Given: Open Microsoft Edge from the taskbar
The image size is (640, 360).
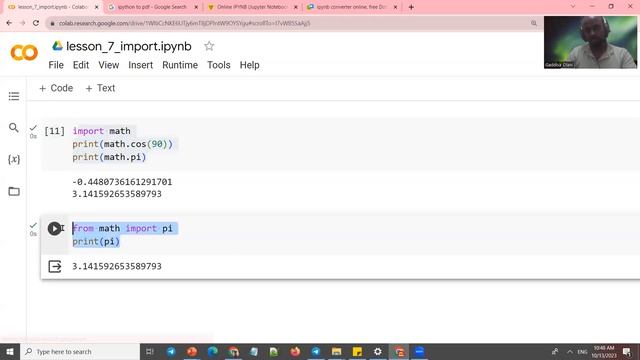Looking at the screenshot, I should tap(213, 351).
